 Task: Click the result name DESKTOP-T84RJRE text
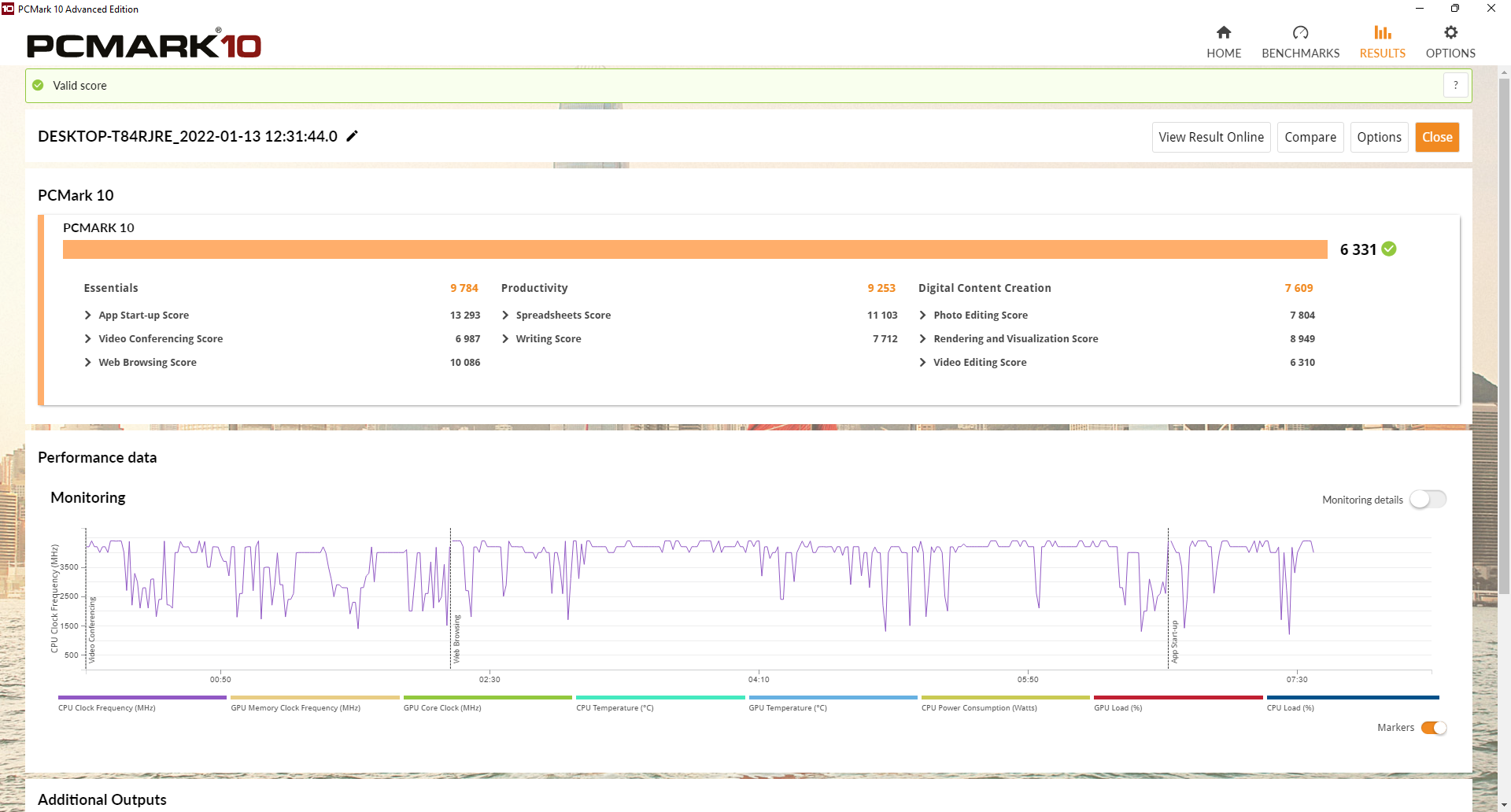coord(187,136)
